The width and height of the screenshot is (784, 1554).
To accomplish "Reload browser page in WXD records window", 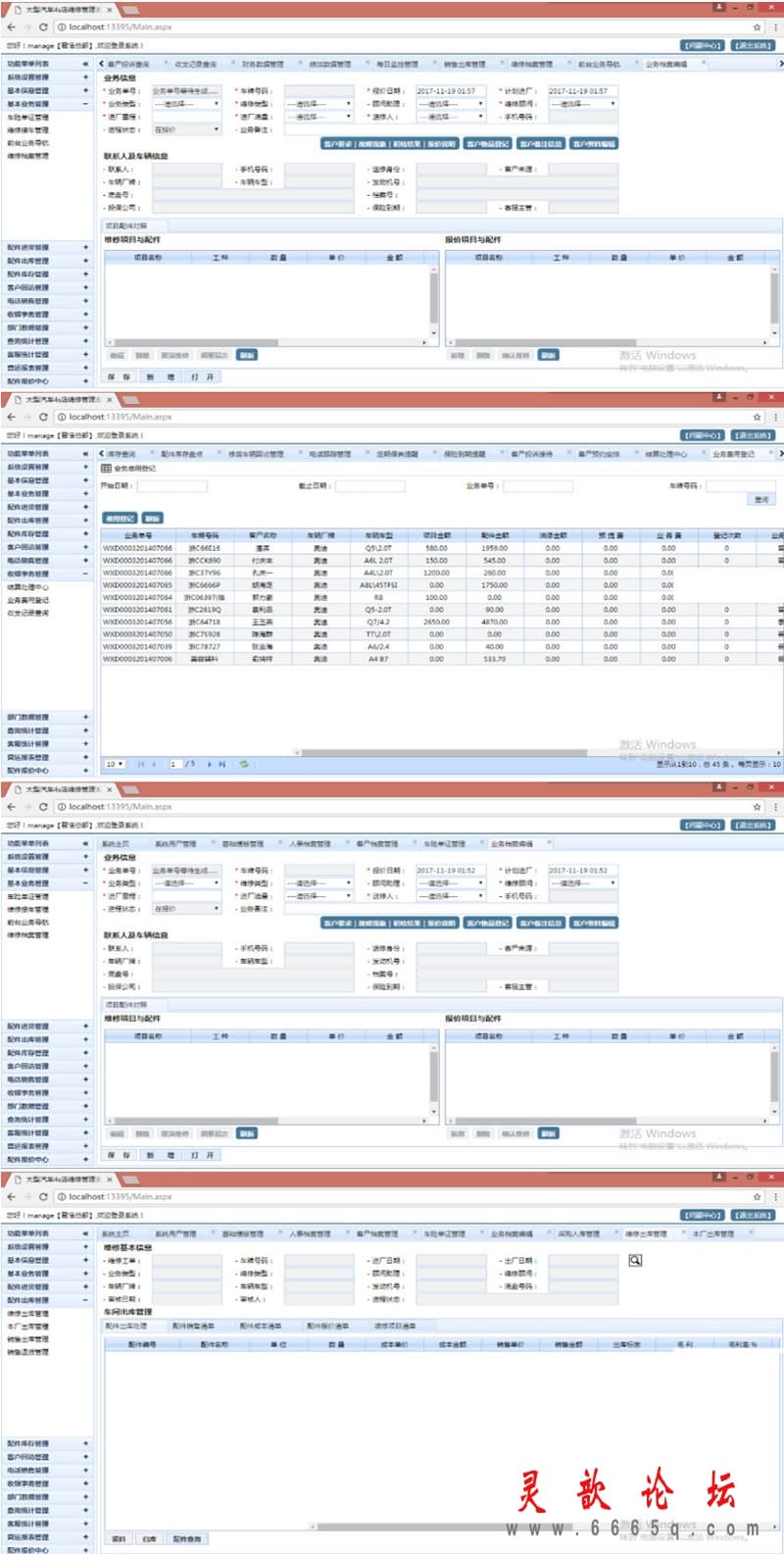I will coord(42,417).
